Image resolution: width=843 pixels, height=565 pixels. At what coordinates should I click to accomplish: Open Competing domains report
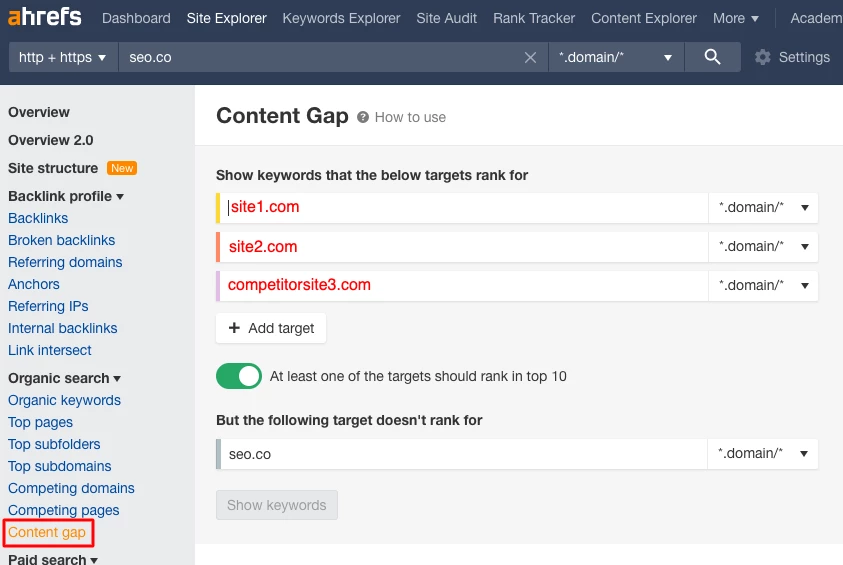pyautogui.click(x=72, y=489)
